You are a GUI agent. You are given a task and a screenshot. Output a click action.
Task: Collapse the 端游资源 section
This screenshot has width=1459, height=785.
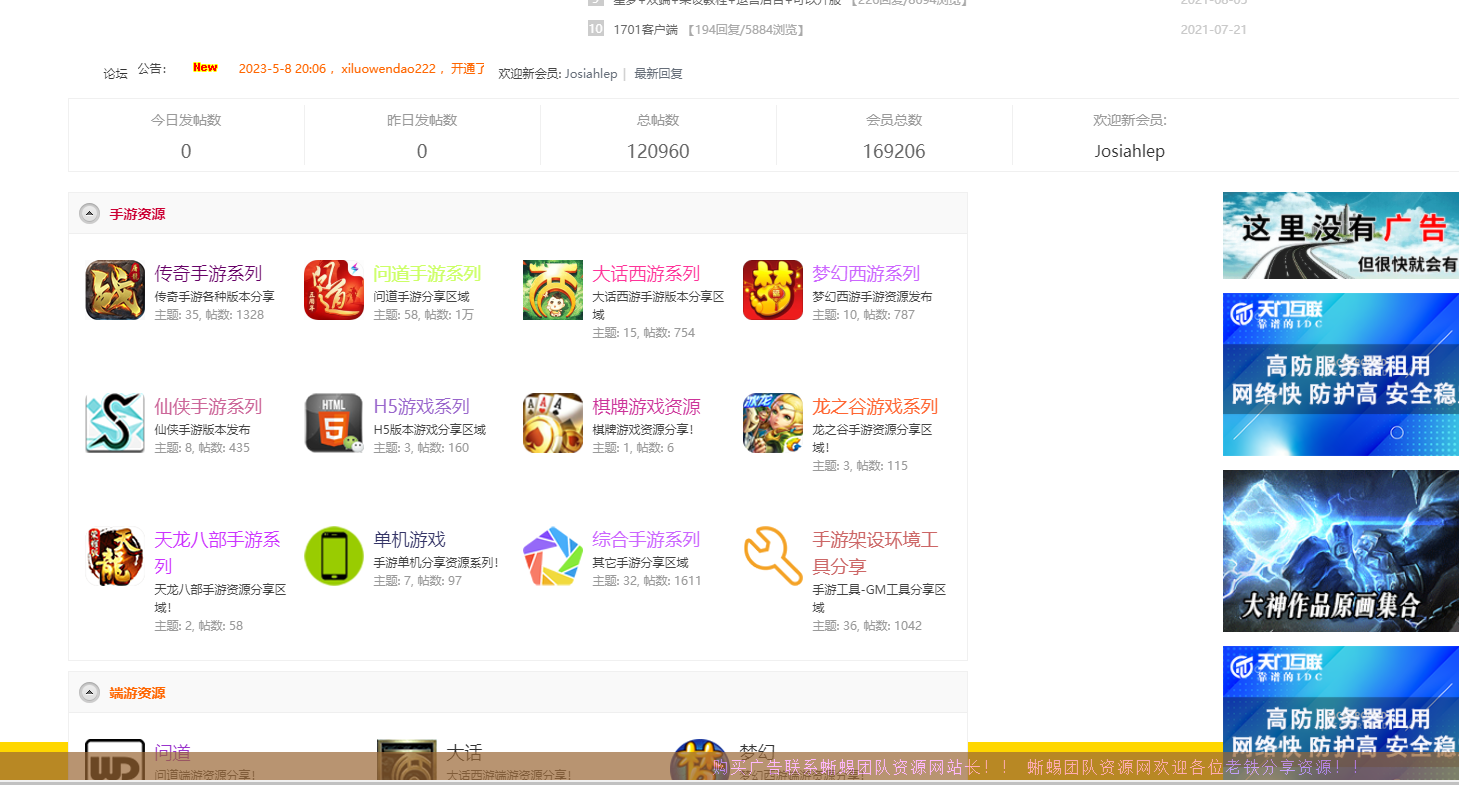(x=90, y=693)
